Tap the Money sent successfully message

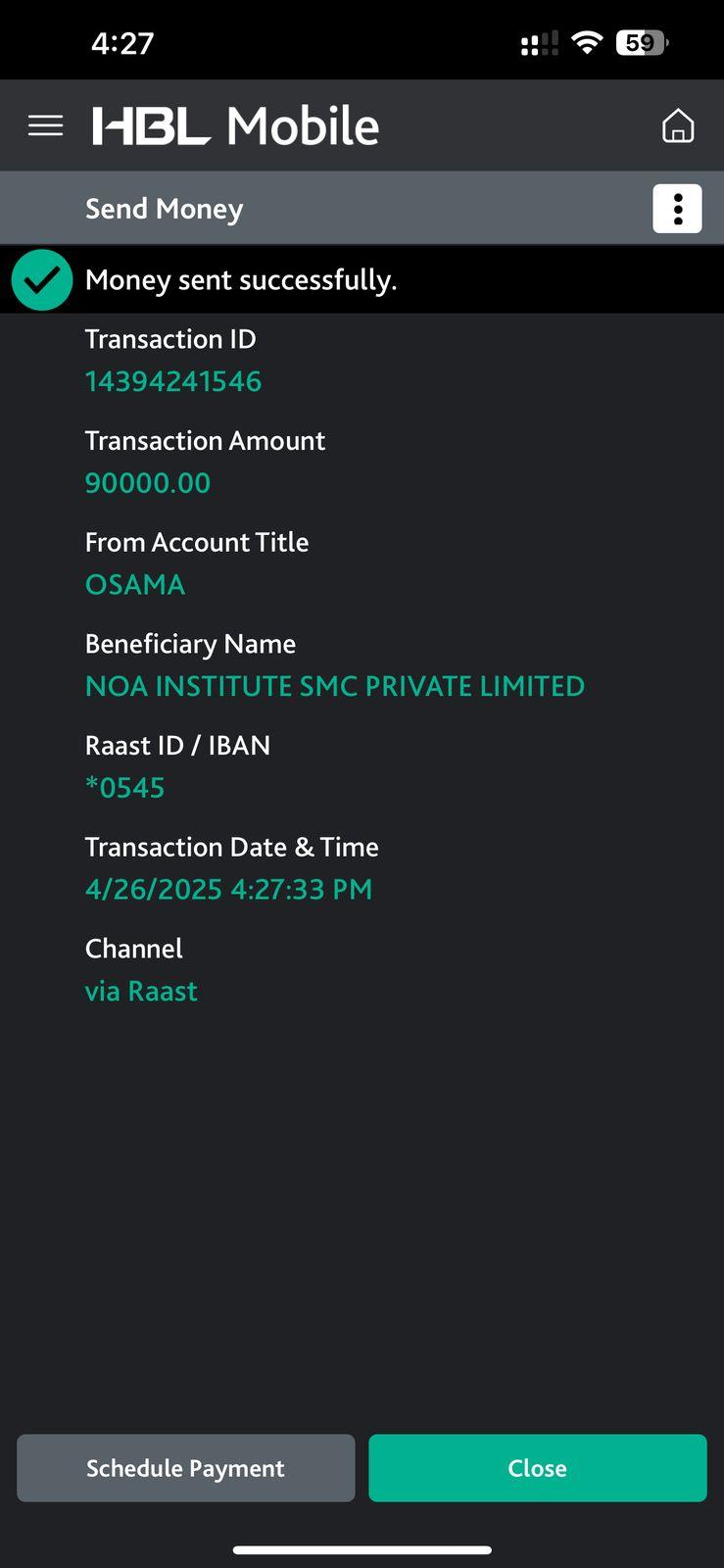point(241,280)
